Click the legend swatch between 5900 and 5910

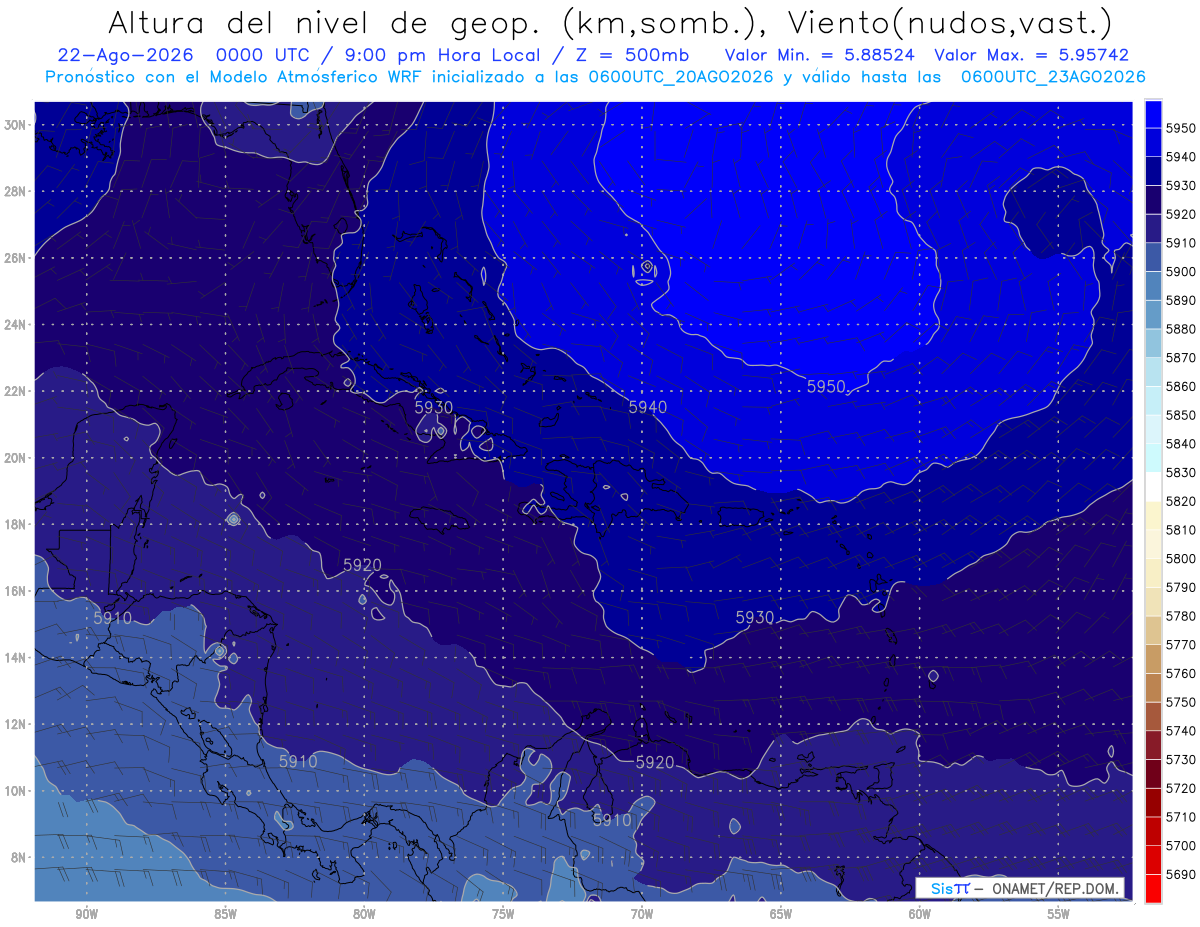1153,257
